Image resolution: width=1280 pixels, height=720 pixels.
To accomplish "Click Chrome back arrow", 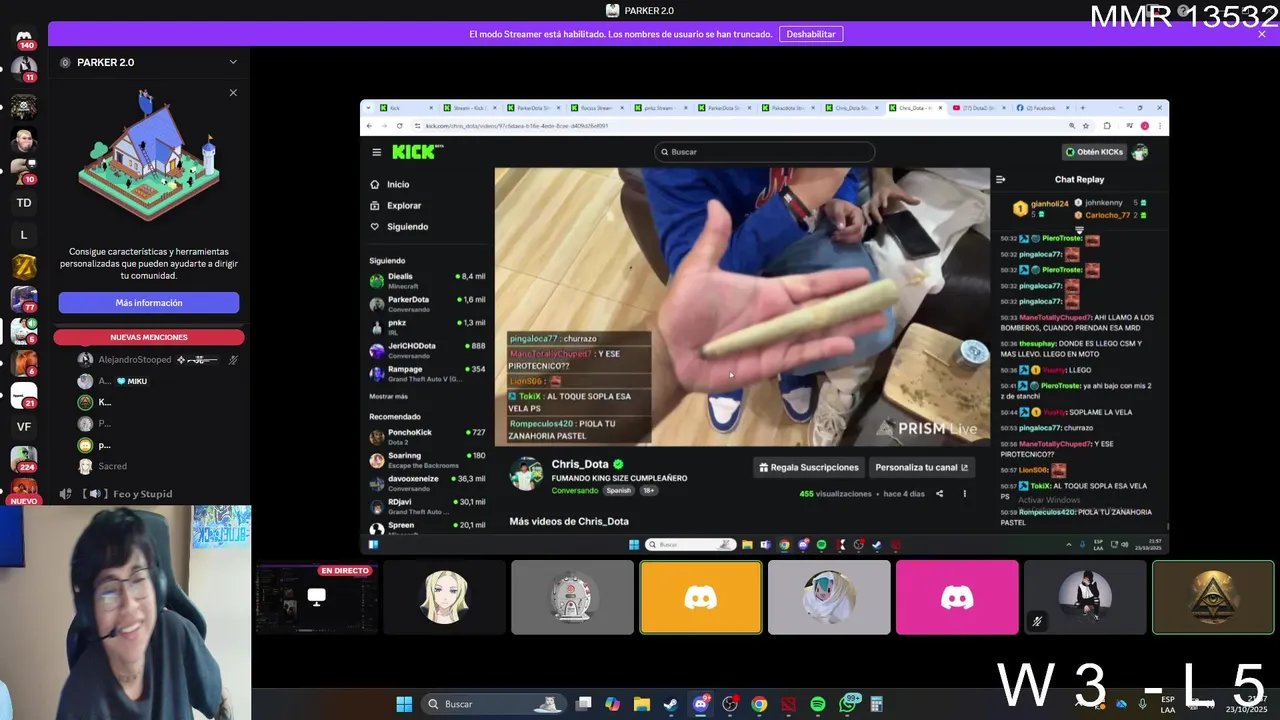I will pyautogui.click(x=369, y=126).
